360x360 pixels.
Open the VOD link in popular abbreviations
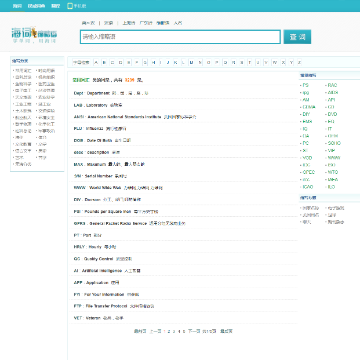pyautogui.click(x=307, y=158)
